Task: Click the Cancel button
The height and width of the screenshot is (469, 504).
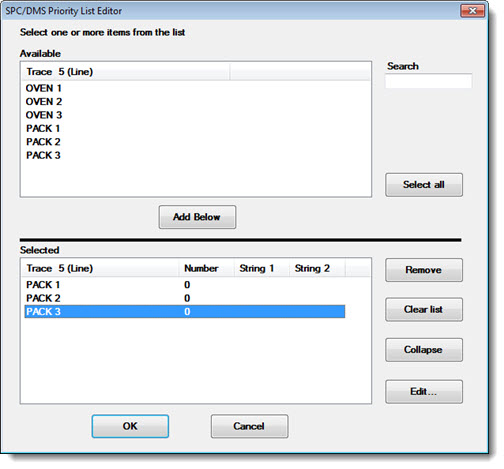Action: pos(249,426)
